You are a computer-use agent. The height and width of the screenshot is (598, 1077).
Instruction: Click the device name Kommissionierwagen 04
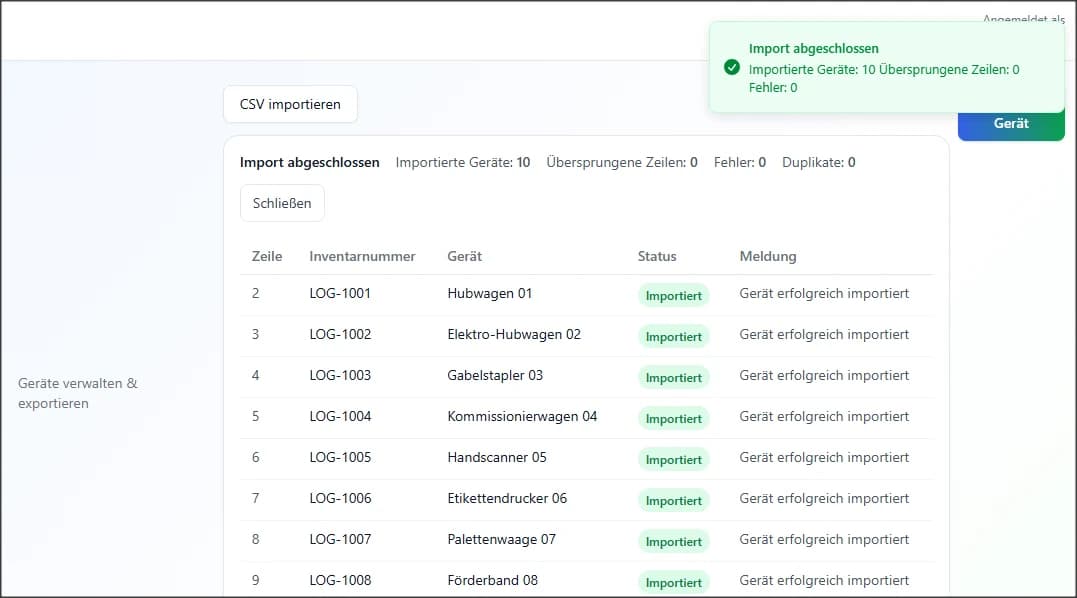click(522, 417)
